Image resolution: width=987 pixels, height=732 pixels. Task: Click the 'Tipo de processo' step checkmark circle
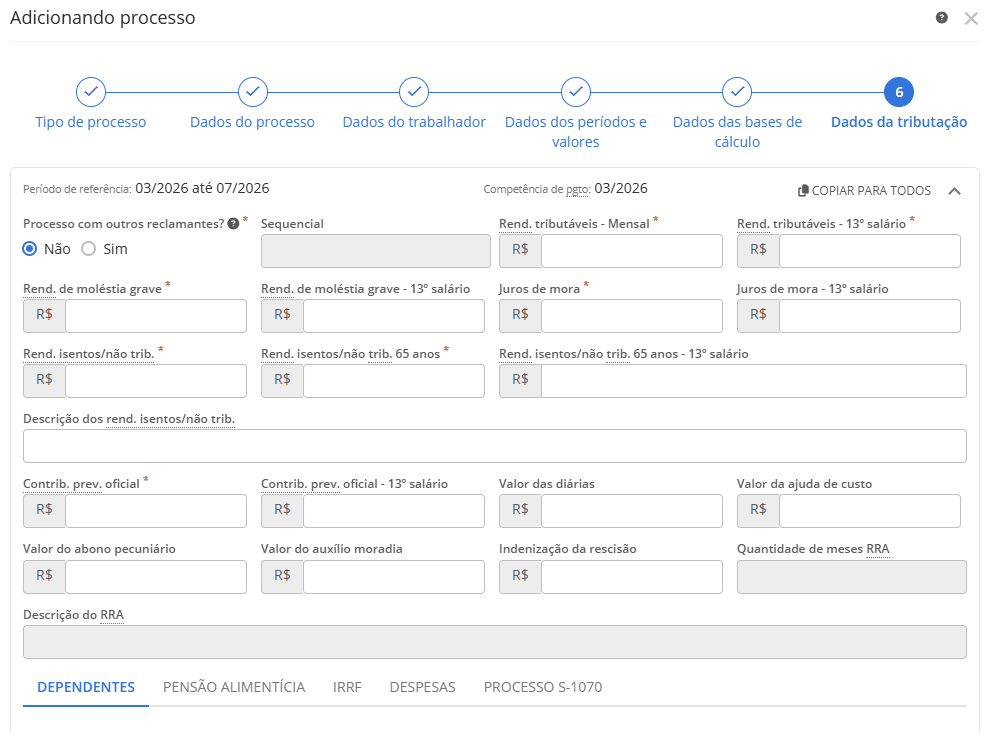91,92
